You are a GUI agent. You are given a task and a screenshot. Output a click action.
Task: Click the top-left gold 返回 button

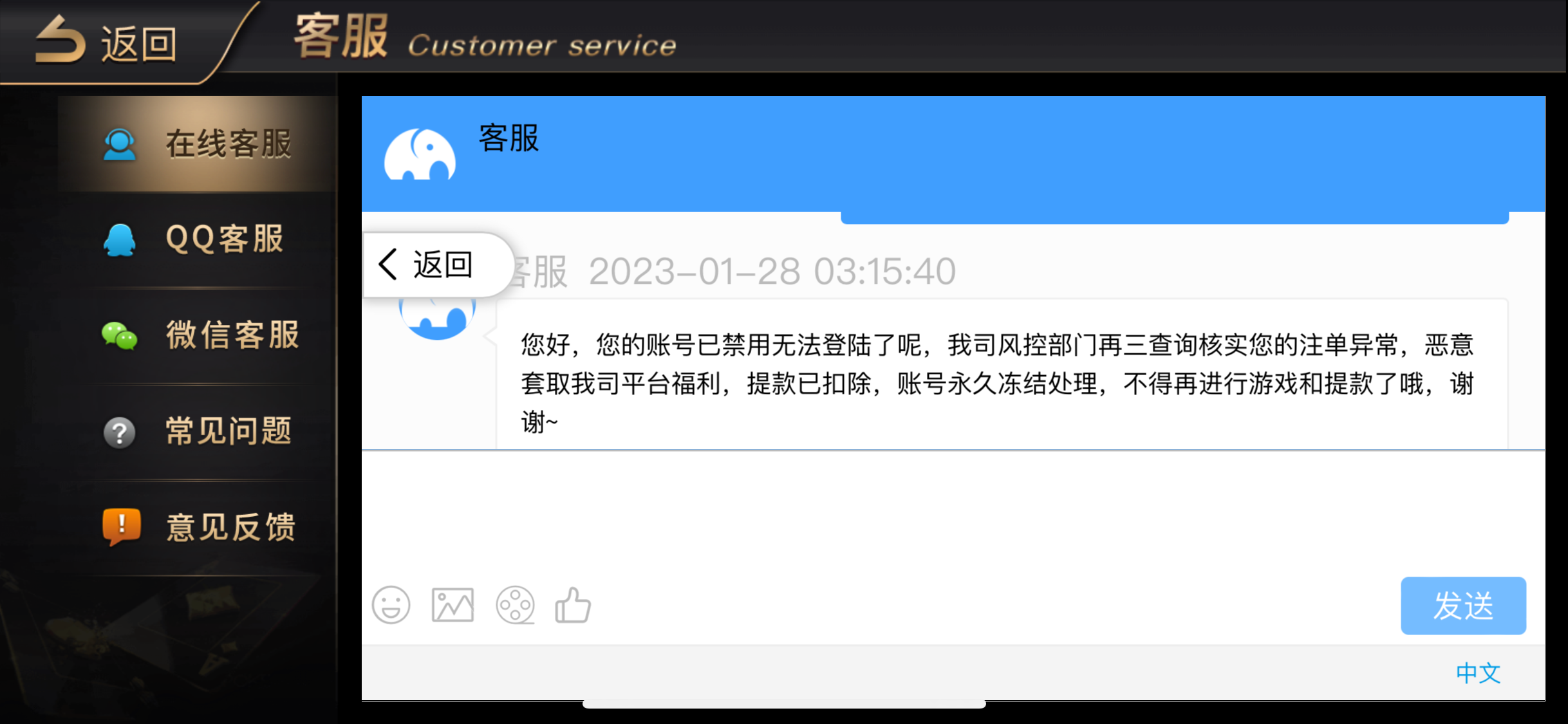point(106,42)
